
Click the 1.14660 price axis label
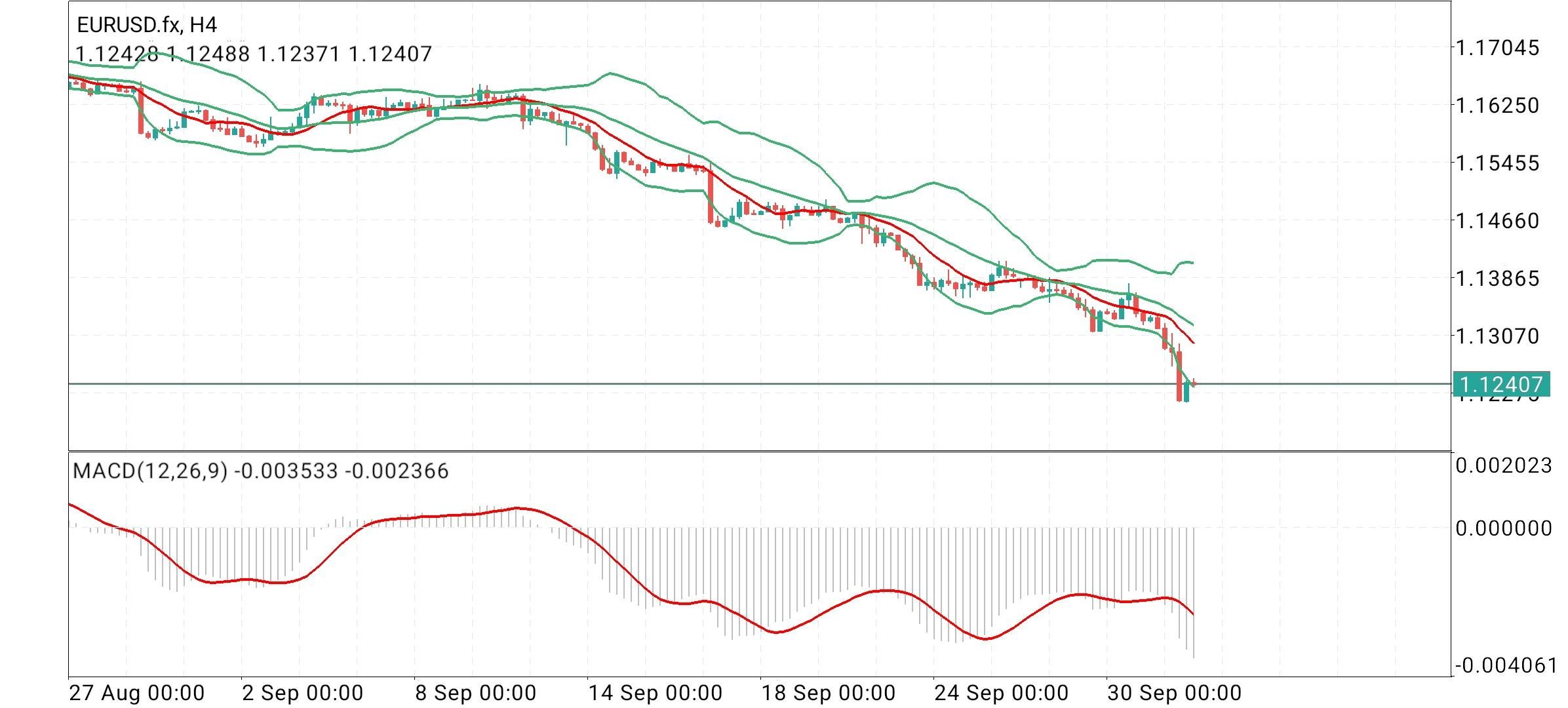point(1497,220)
